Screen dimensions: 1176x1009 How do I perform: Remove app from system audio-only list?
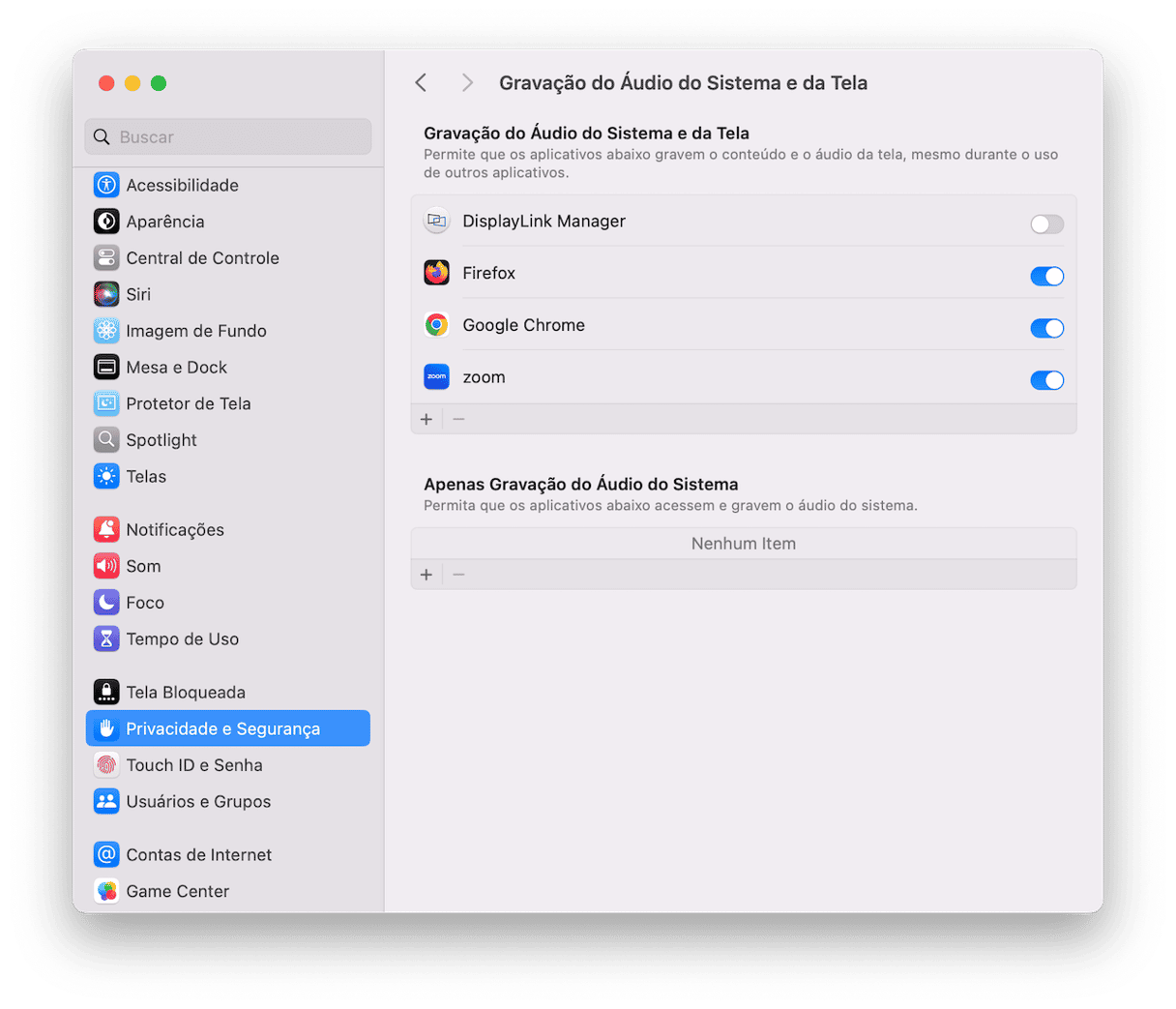pyautogui.click(x=459, y=575)
